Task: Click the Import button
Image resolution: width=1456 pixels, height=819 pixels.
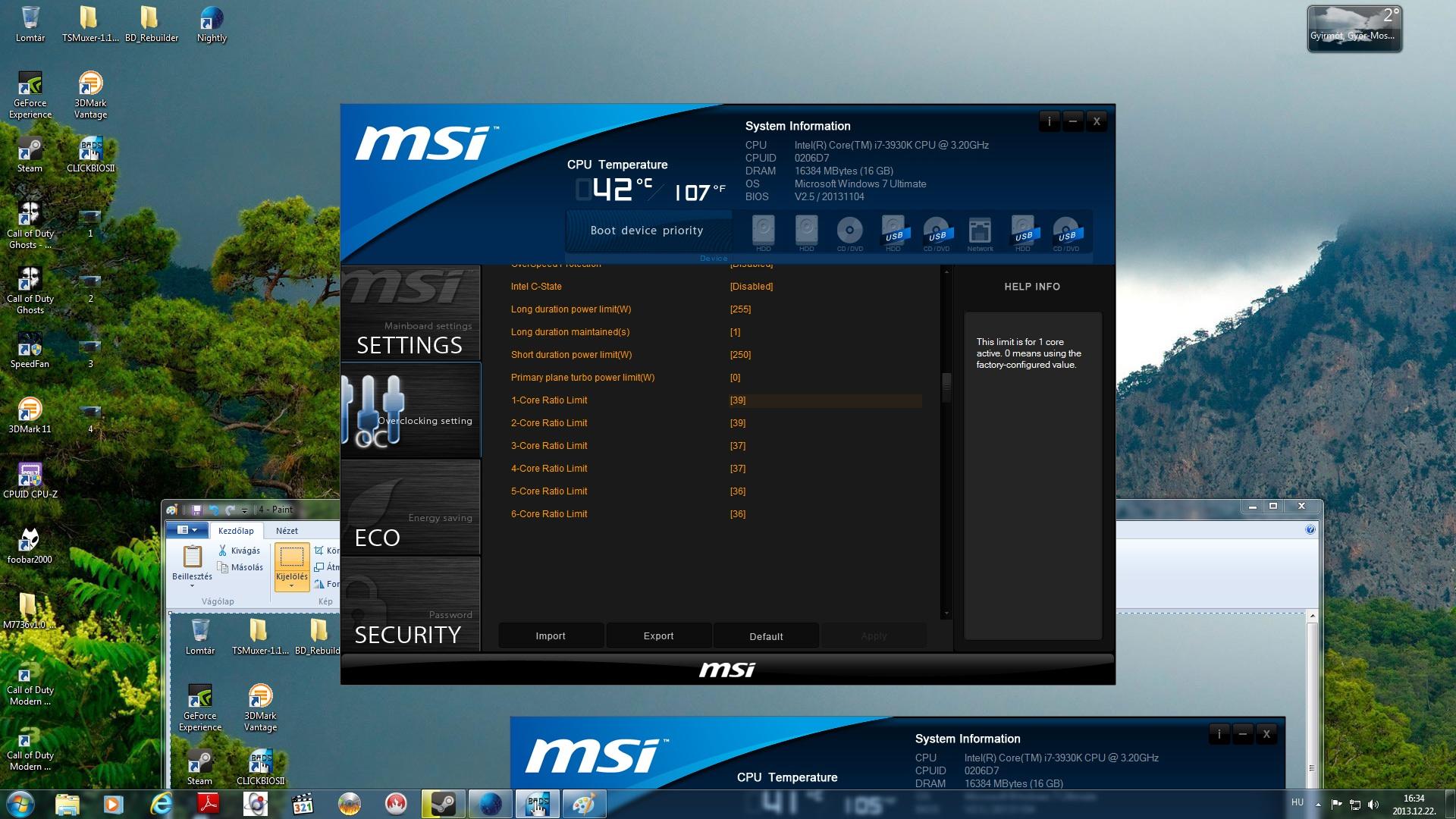Action: 551,636
